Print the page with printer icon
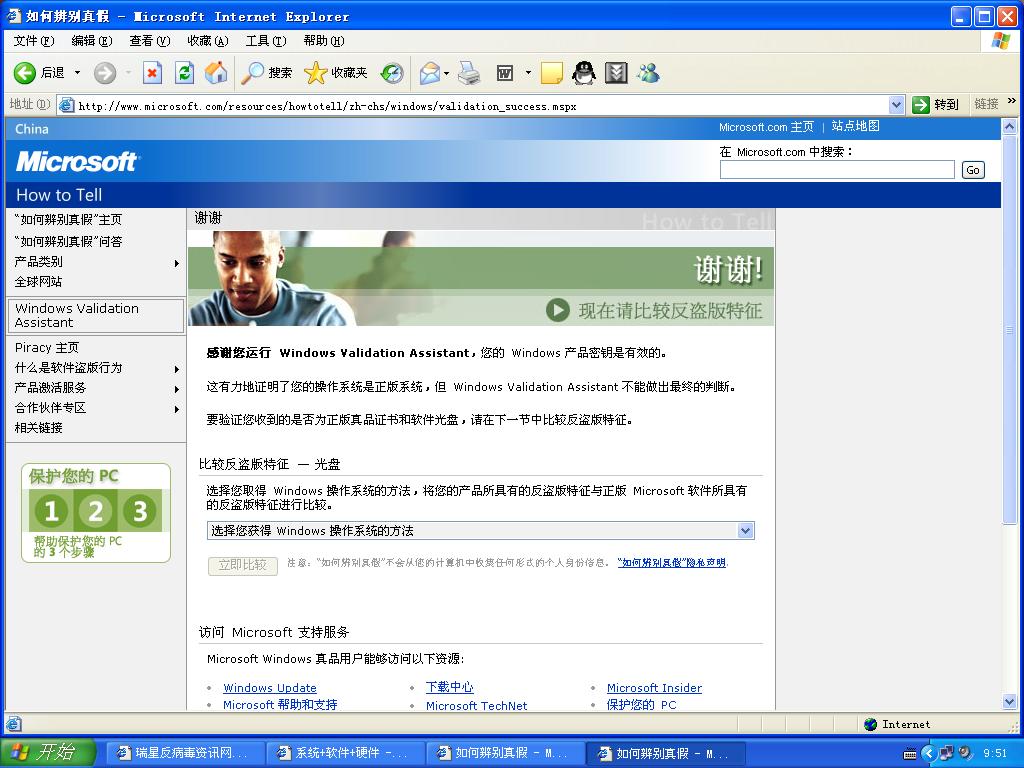 click(x=470, y=72)
